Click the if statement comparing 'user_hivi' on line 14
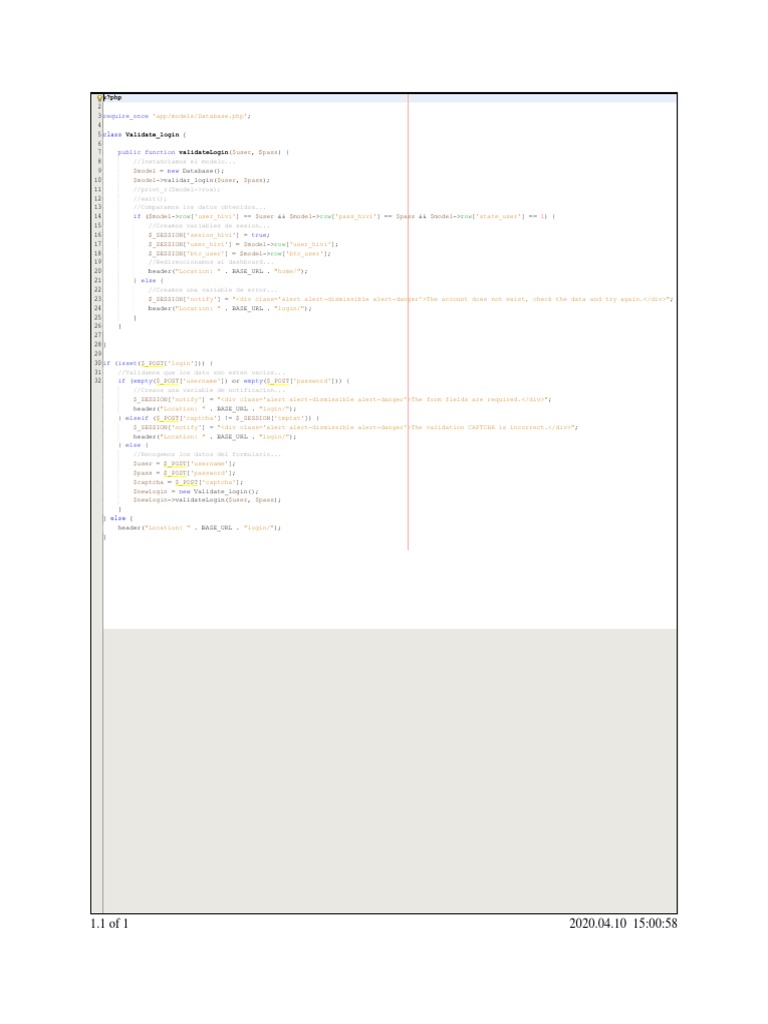The width and height of the screenshot is (768, 1024). [x=344, y=216]
